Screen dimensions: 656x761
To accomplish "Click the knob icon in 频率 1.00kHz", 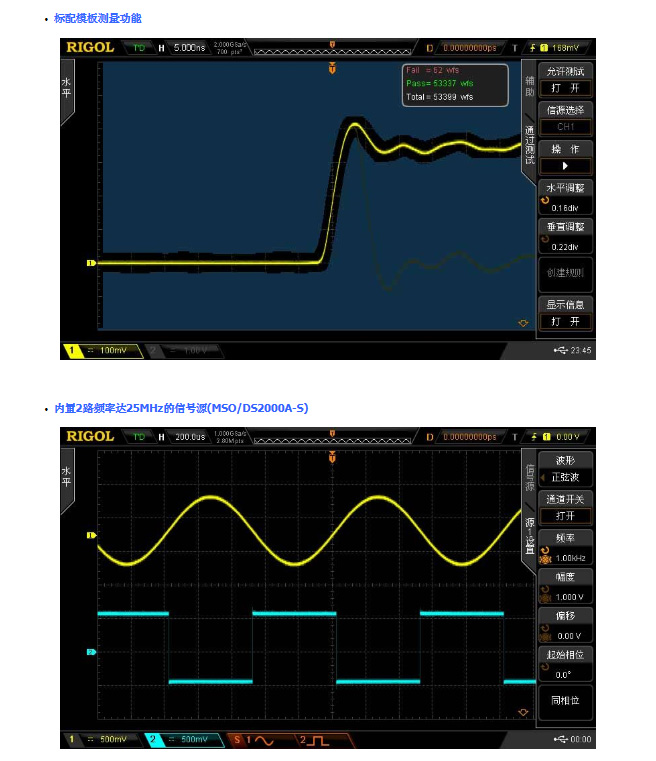I will coord(546,556).
